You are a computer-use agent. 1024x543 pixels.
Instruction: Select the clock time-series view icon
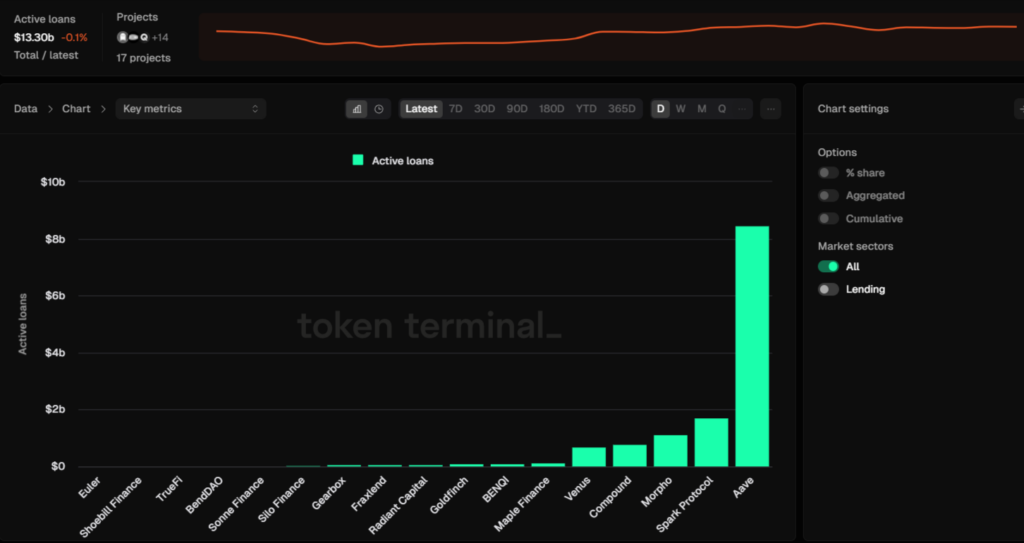click(379, 109)
